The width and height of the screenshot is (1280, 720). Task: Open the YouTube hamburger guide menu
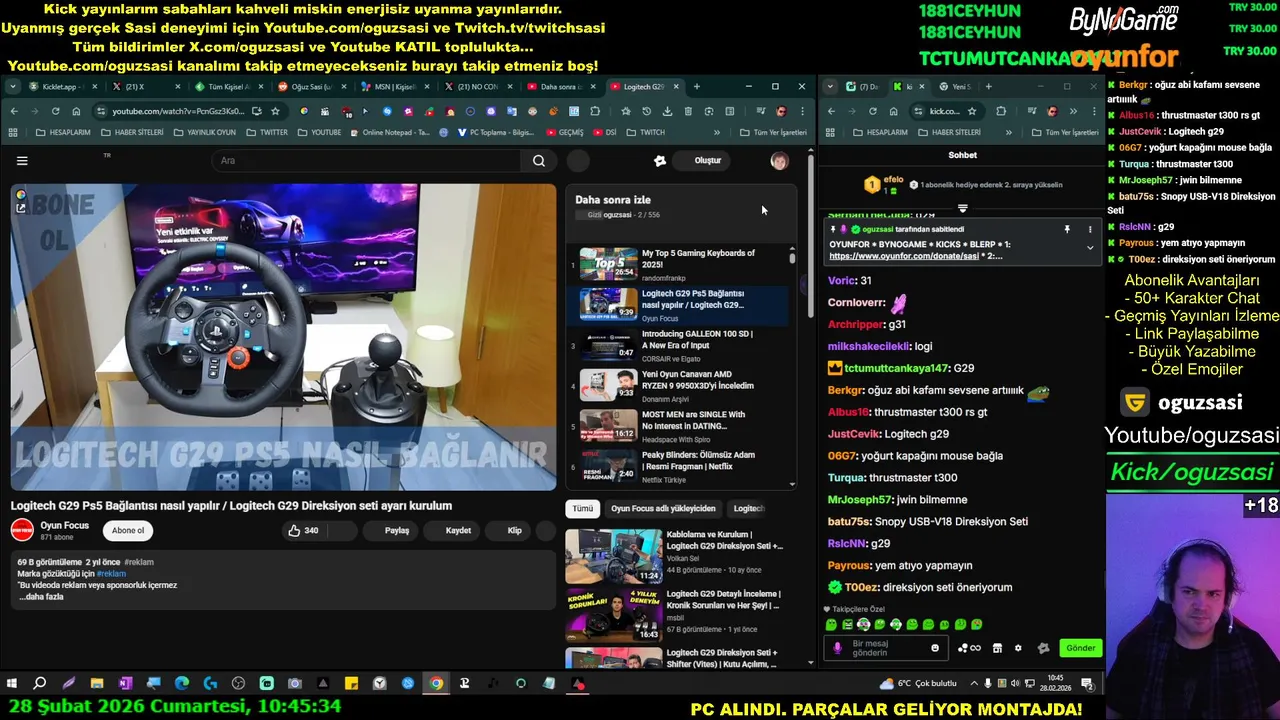22,160
